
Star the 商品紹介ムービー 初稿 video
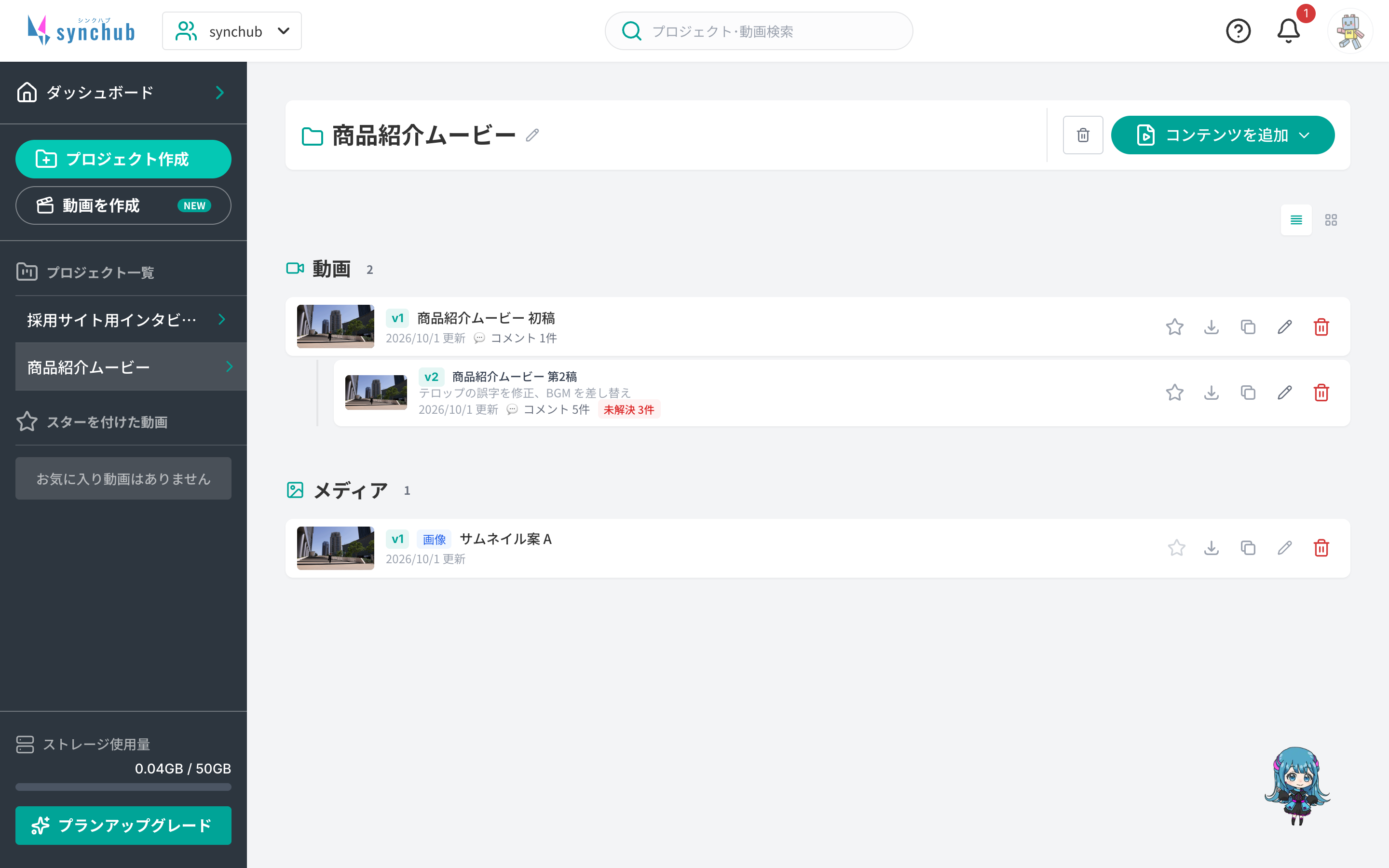point(1174,326)
